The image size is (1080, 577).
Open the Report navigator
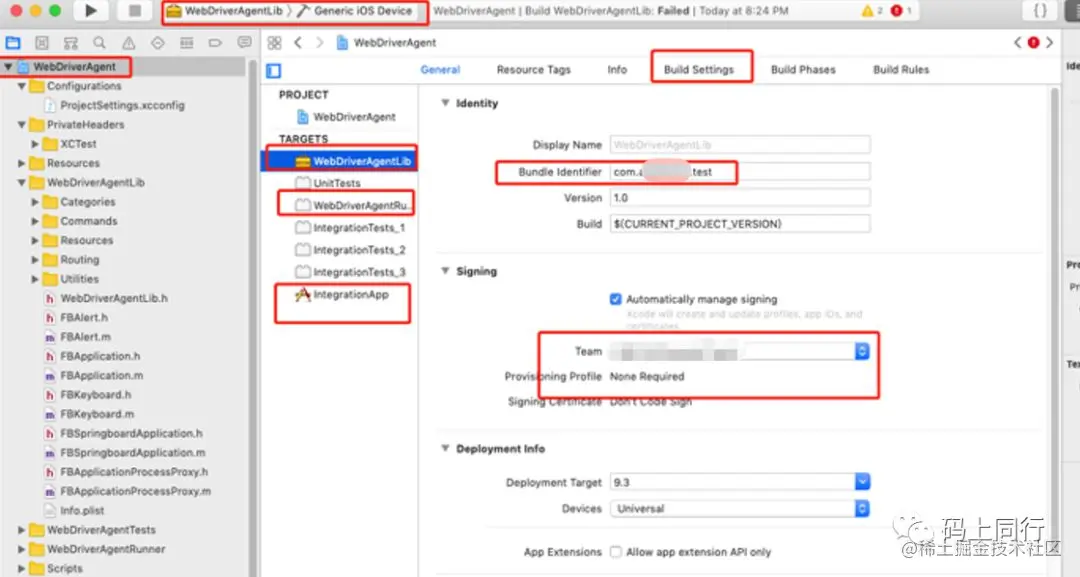click(x=245, y=43)
